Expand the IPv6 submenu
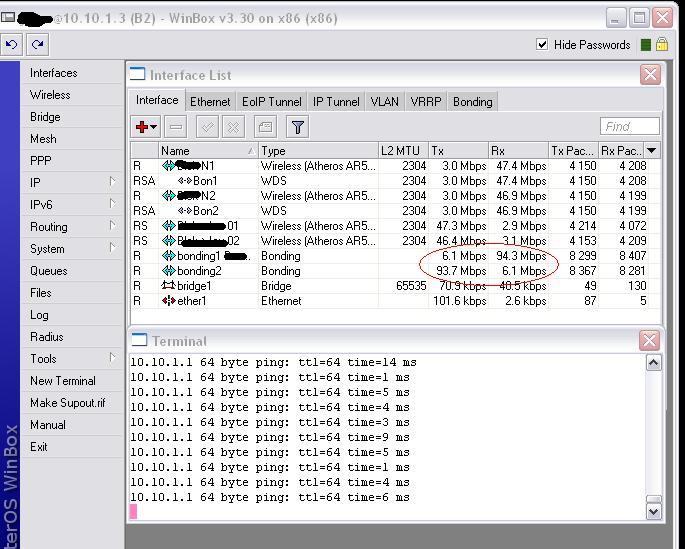The image size is (685, 549). pyautogui.click(x=112, y=204)
